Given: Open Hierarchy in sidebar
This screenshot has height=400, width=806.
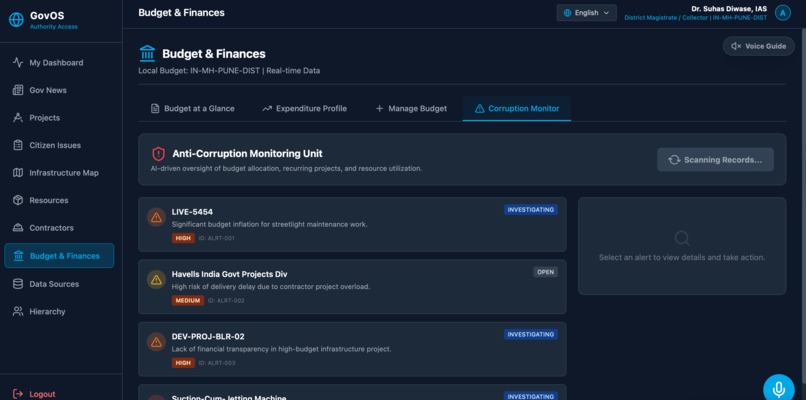Looking at the screenshot, I should click(x=59, y=312).
